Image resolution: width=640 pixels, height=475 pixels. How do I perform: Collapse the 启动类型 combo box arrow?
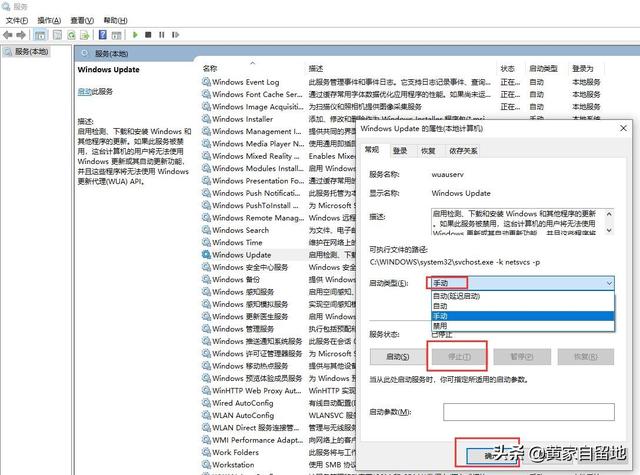609,283
